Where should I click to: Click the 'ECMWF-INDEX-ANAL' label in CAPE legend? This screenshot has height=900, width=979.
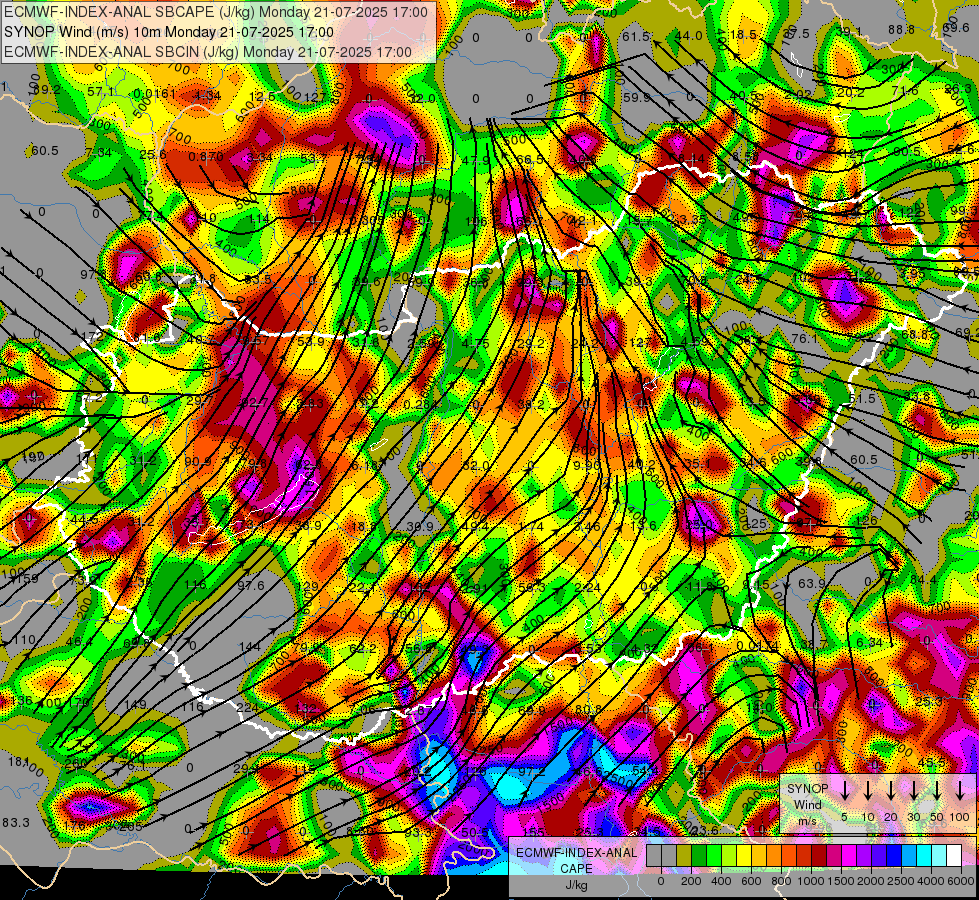tap(576, 853)
